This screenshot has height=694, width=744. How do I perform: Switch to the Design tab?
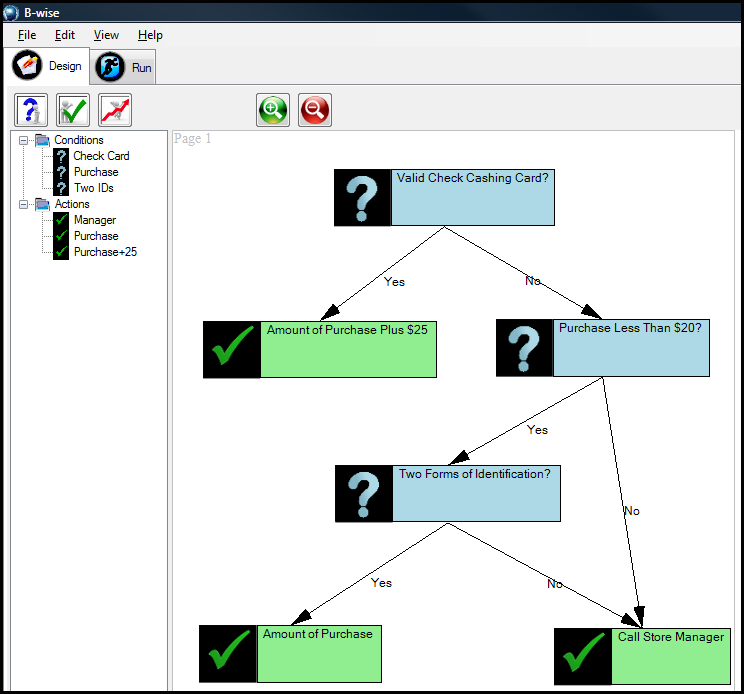click(x=48, y=66)
